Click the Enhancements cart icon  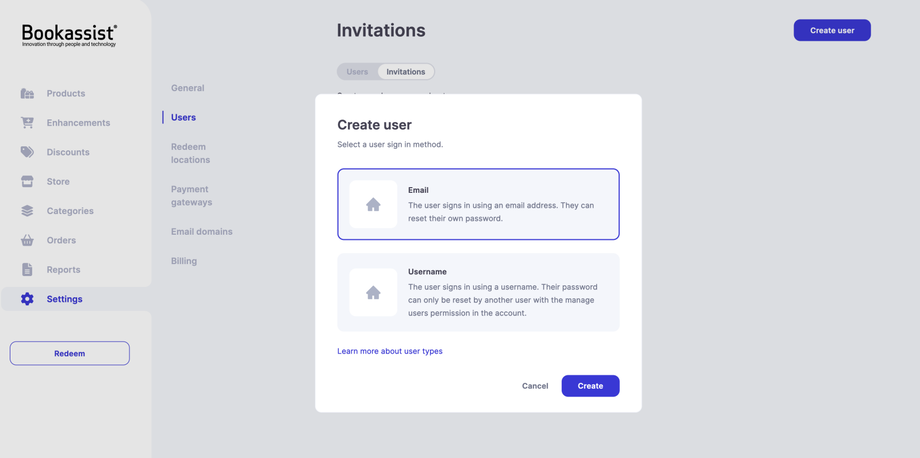tap(27, 123)
